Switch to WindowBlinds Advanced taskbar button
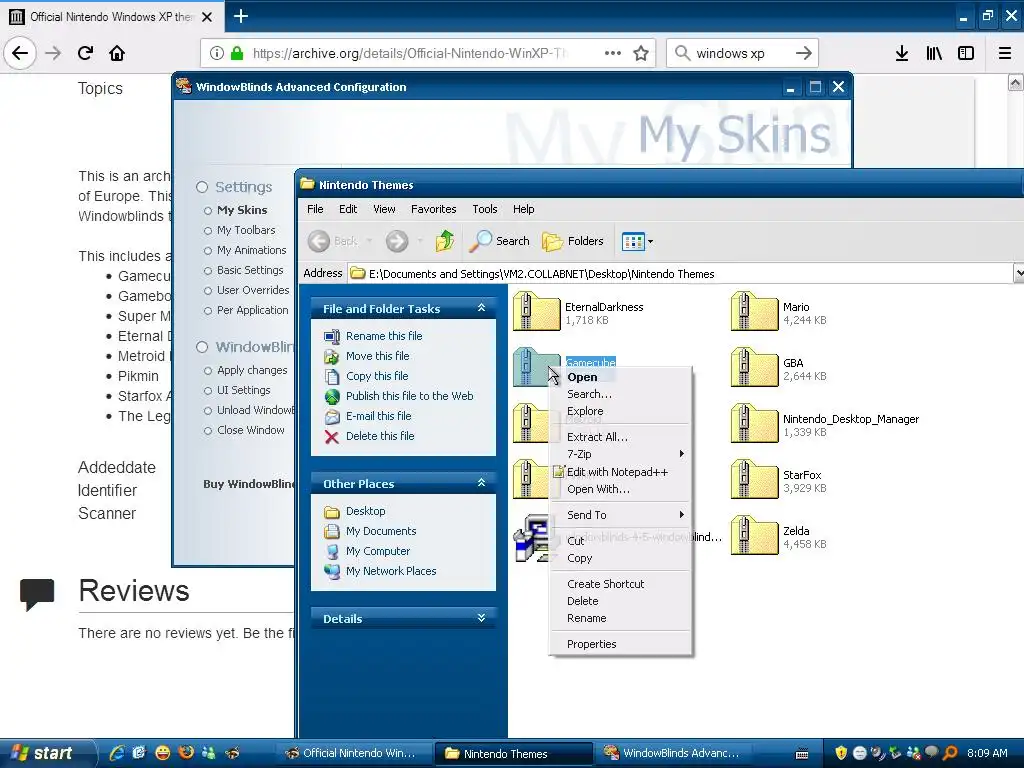This screenshot has width=1024, height=768. coord(672,753)
